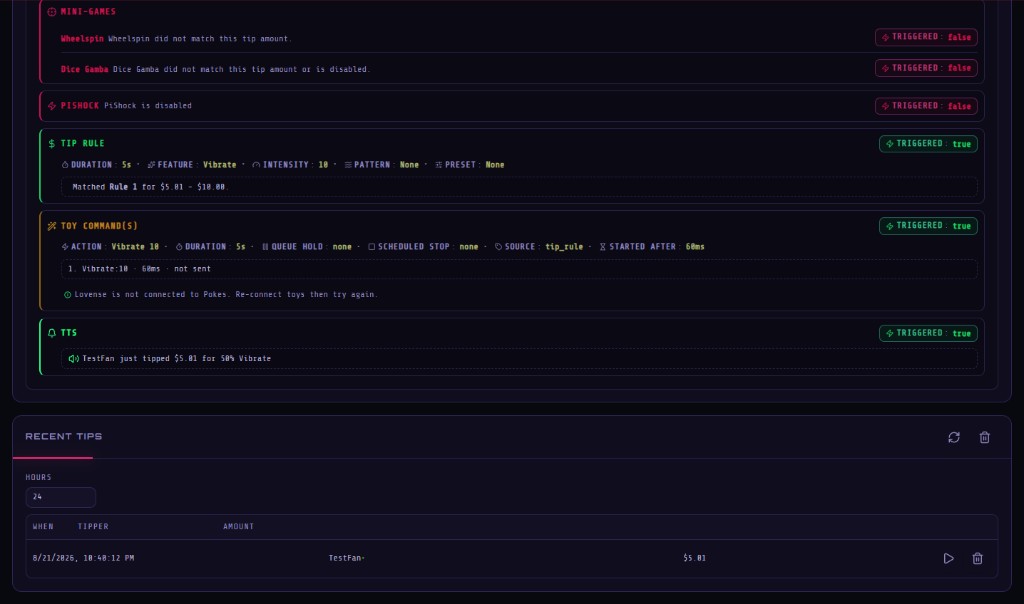The image size is (1024, 604).
Task: Click the Toy Command(s) duration clock icon
Action: pos(179,247)
